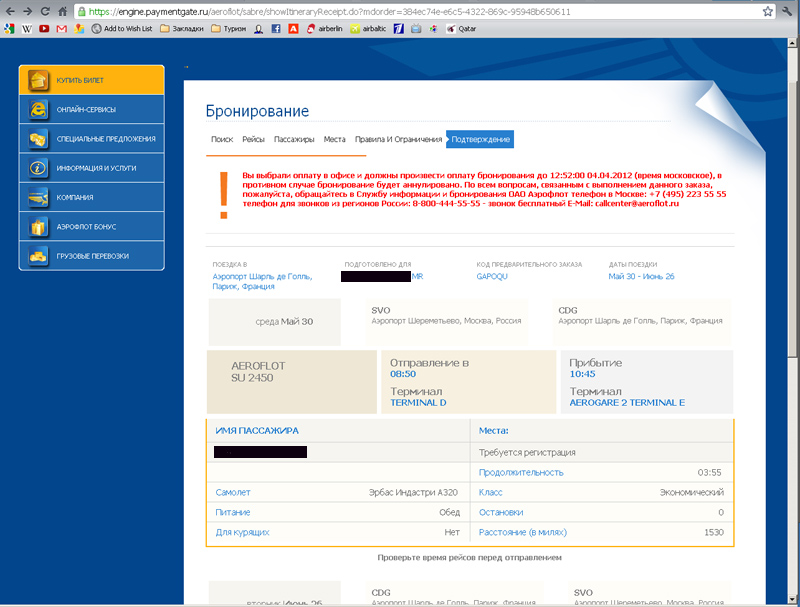Open the Facebook bookmark
Screen dimensions: 800x607
[x=276, y=29]
